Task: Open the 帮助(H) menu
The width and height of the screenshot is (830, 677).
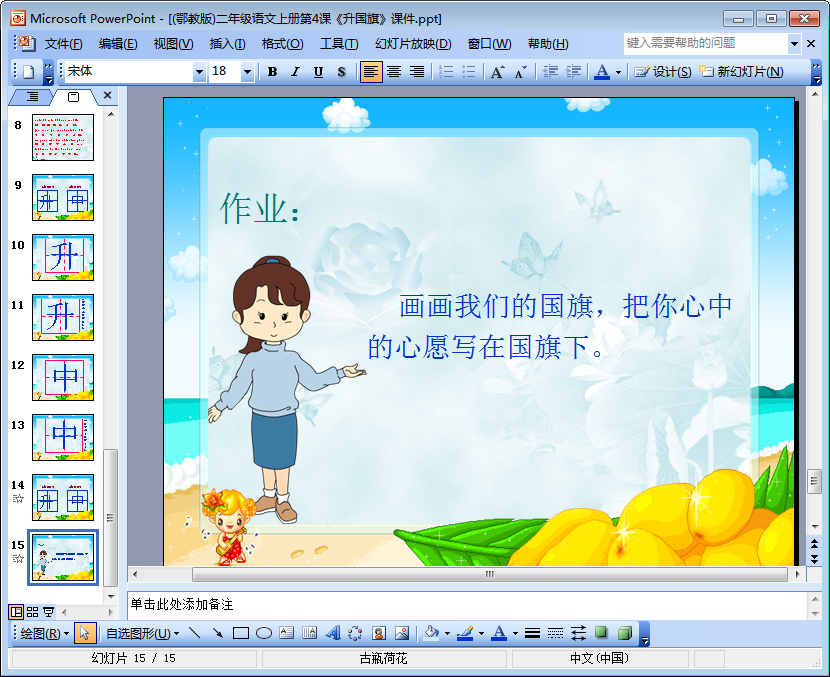Action: pyautogui.click(x=548, y=44)
